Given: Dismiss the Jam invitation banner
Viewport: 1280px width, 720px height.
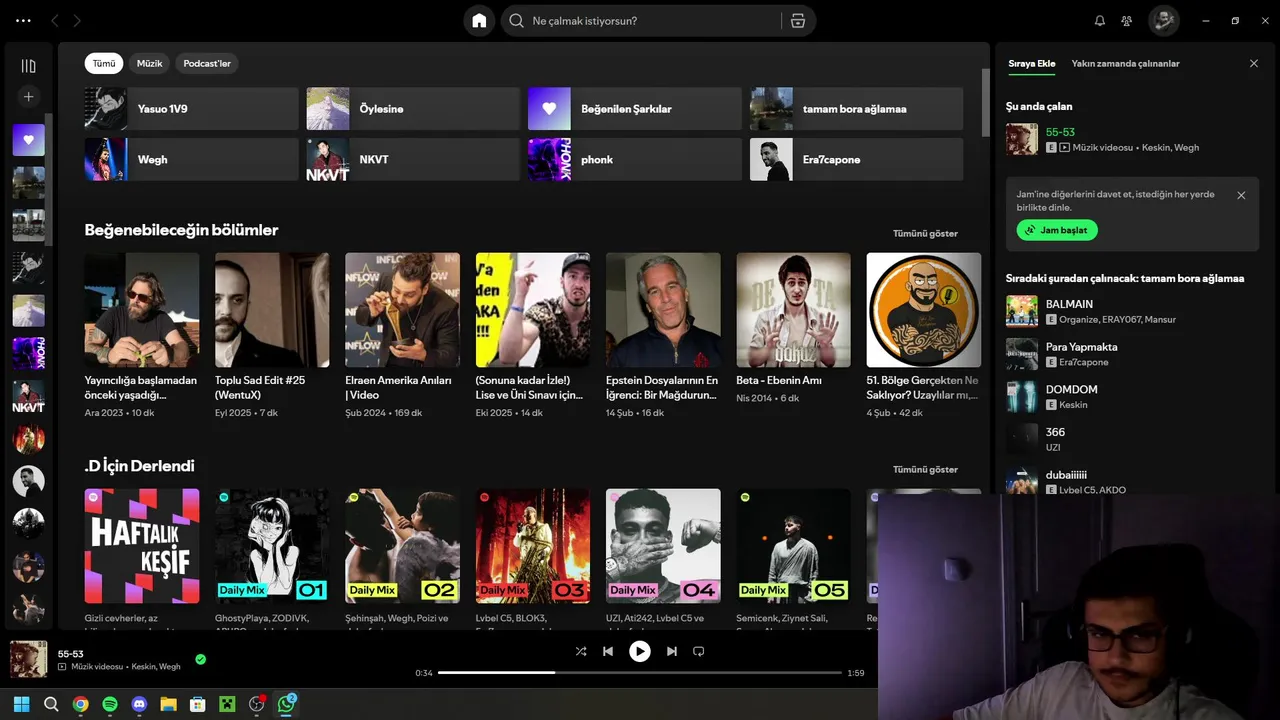Looking at the screenshot, I should (x=1241, y=195).
